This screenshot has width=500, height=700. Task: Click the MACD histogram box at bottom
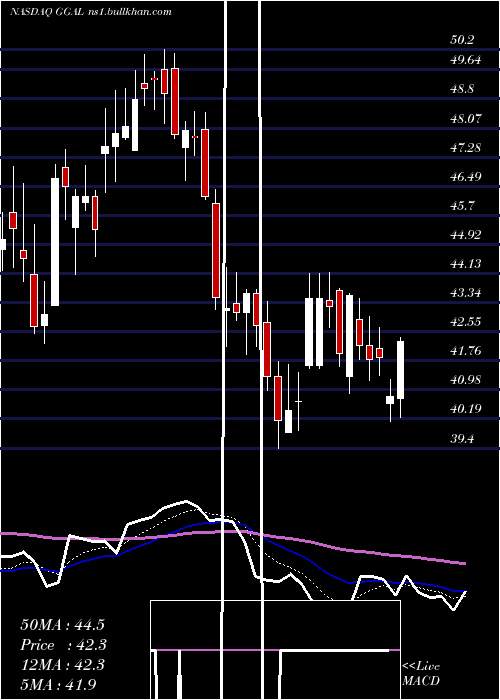[x=275, y=650]
